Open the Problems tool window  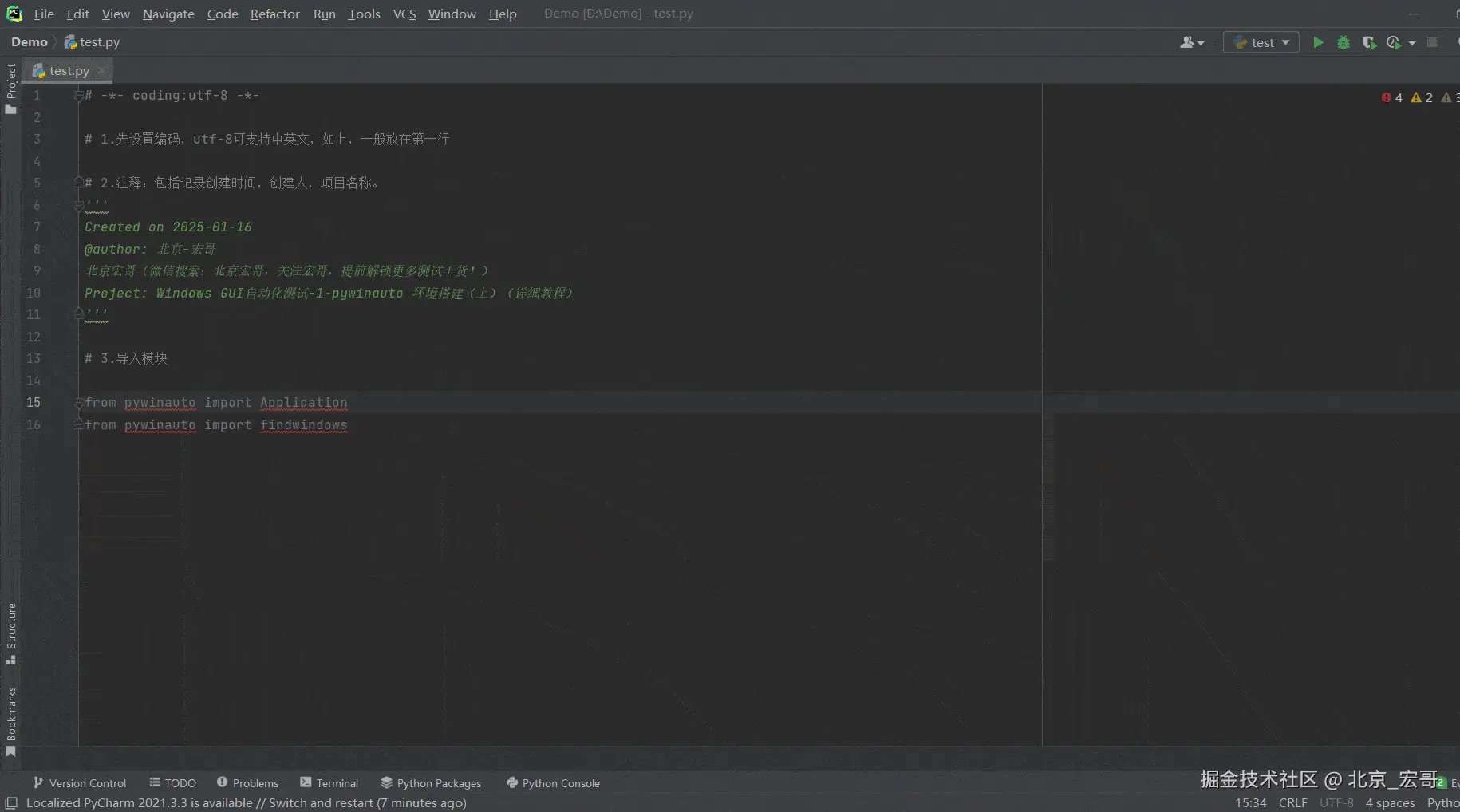(247, 783)
